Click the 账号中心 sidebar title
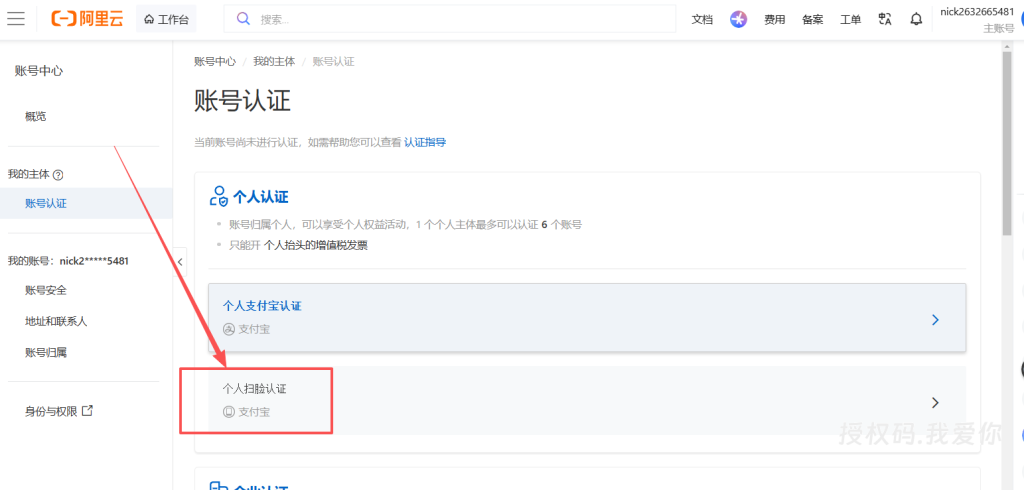This screenshot has width=1024, height=490. pyautogui.click(x=39, y=71)
